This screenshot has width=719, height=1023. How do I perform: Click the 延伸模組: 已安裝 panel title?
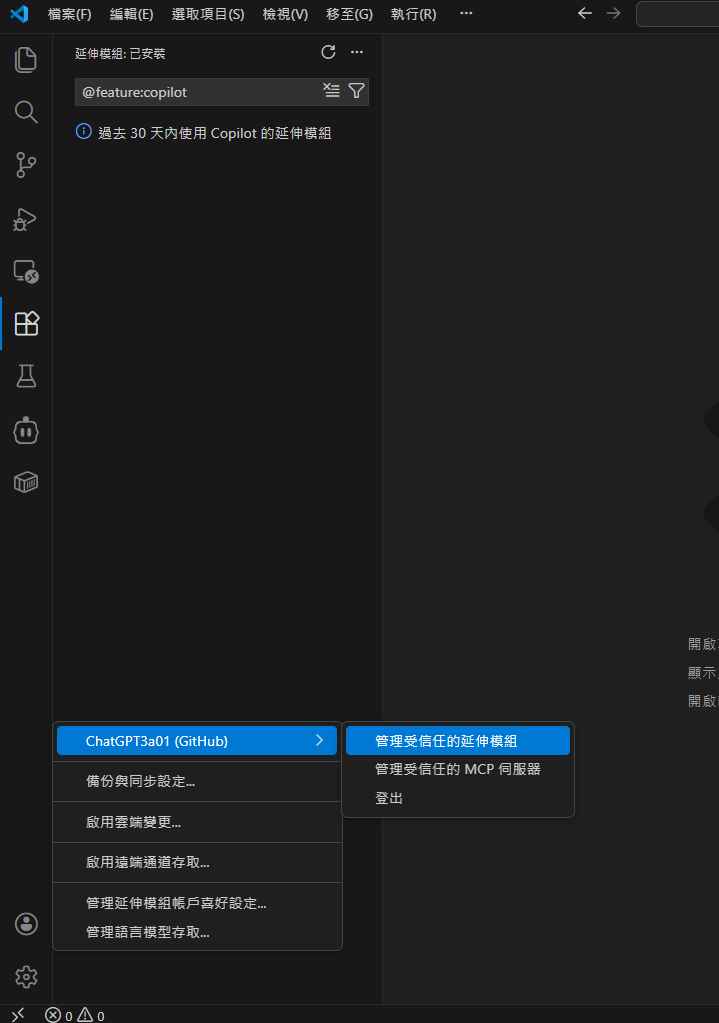[x=120, y=53]
